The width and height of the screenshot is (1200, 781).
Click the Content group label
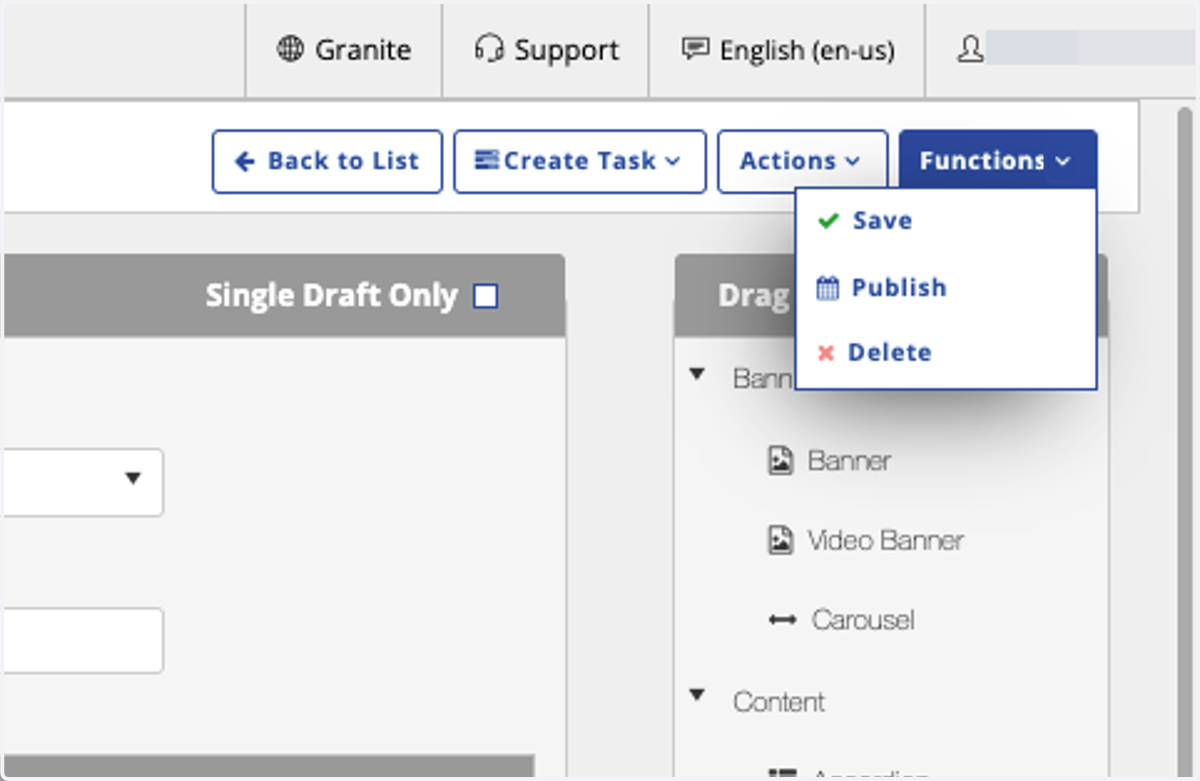[779, 702]
